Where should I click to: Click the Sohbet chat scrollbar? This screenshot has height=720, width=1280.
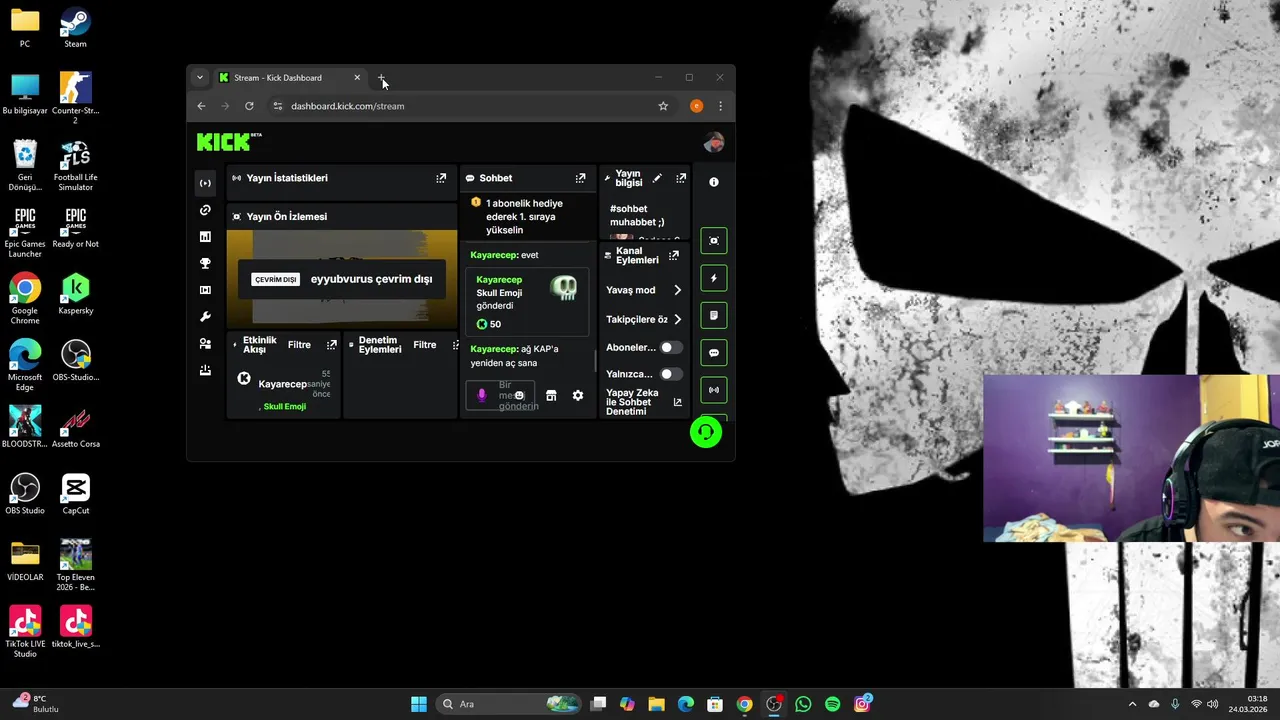pos(596,360)
